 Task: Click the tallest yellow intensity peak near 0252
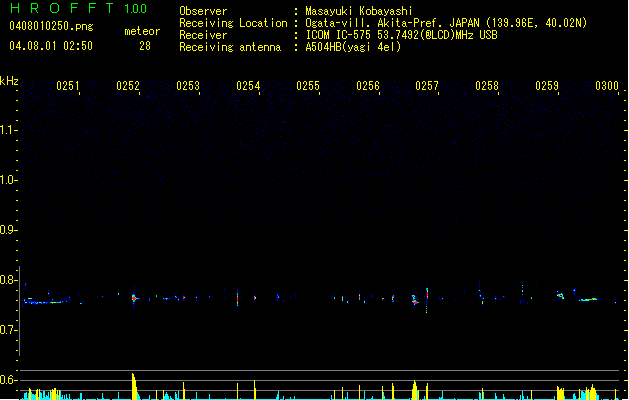coord(134,386)
